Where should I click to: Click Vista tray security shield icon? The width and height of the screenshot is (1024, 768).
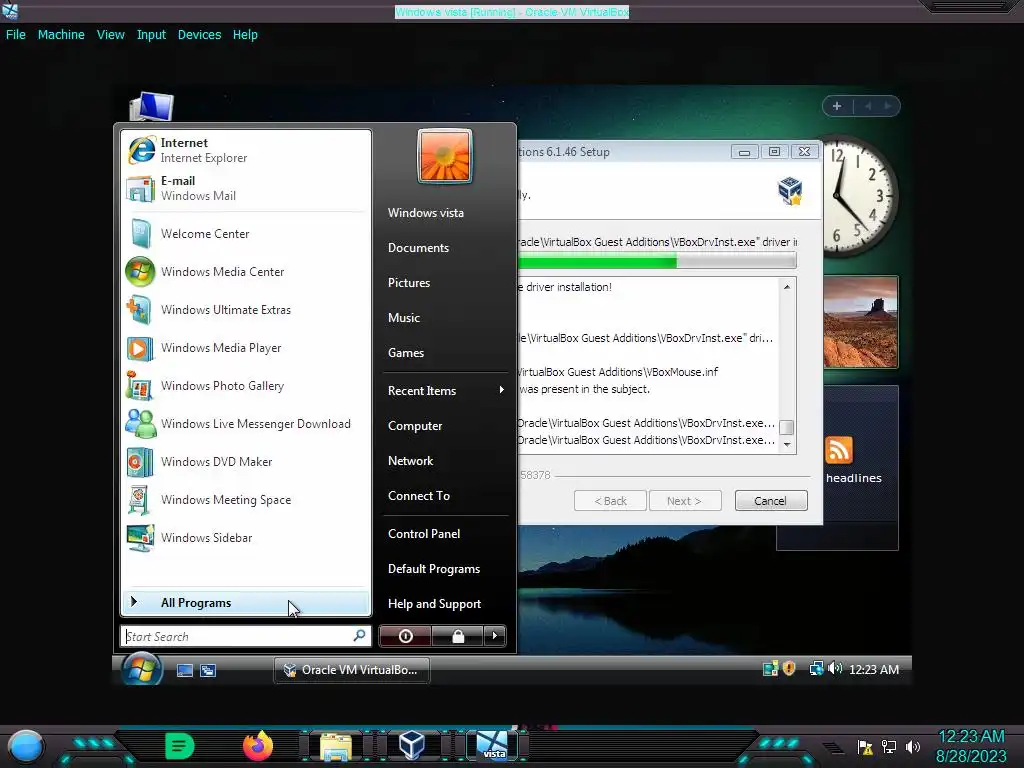click(789, 668)
